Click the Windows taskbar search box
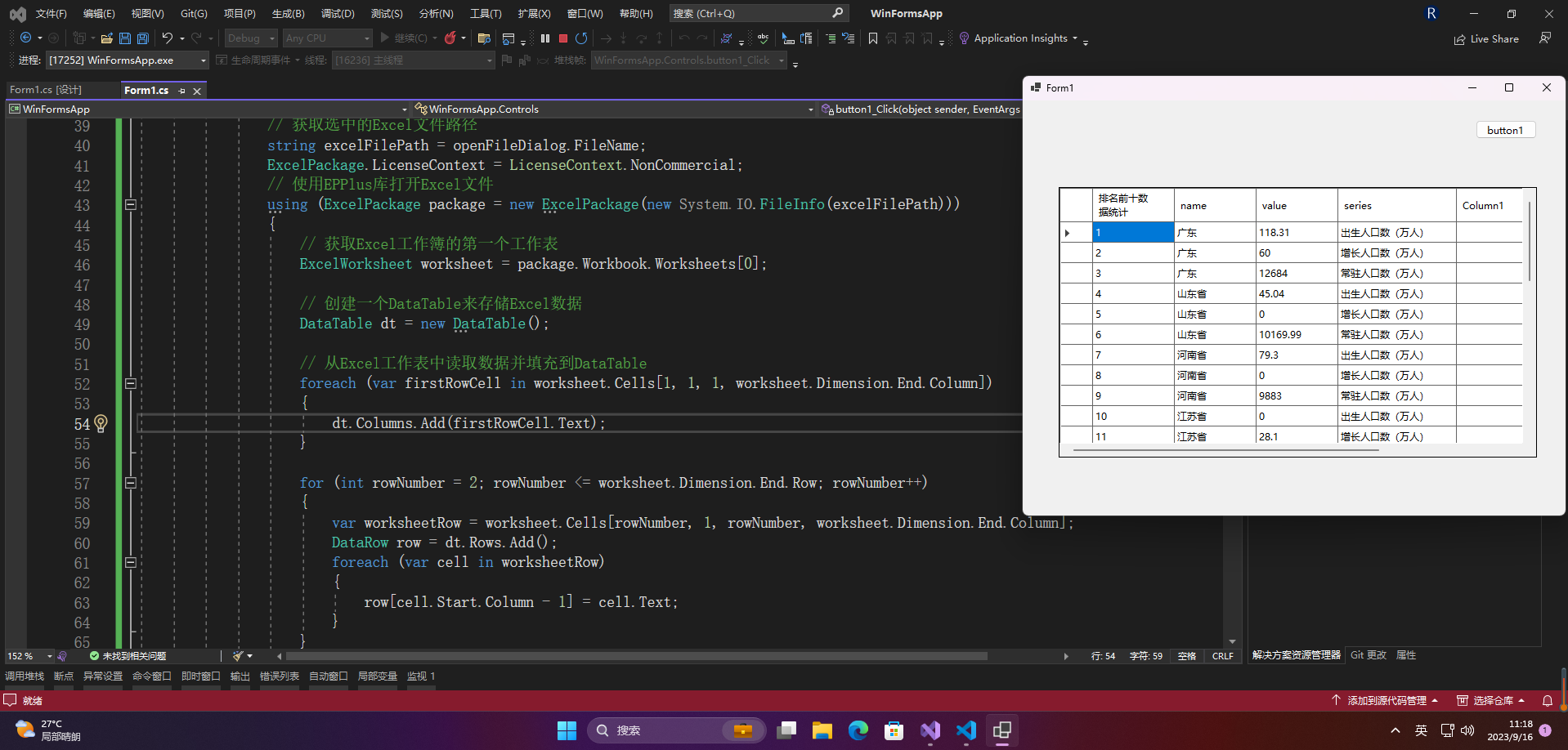The image size is (1568, 750). (676, 730)
